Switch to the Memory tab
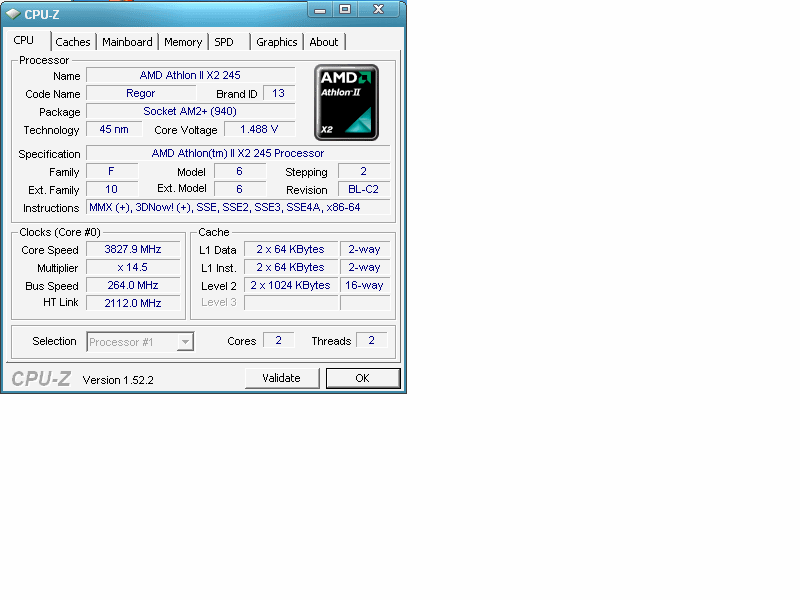 pyautogui.click(x=183, y=42)
